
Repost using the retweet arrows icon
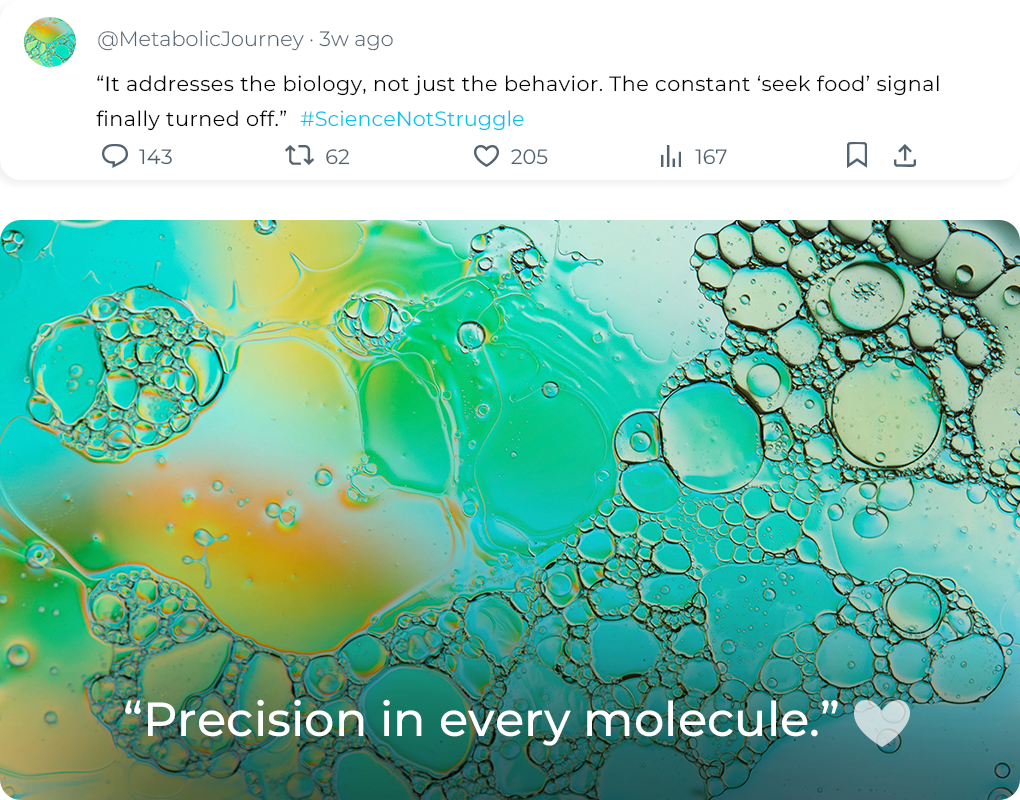coord(299,156)
